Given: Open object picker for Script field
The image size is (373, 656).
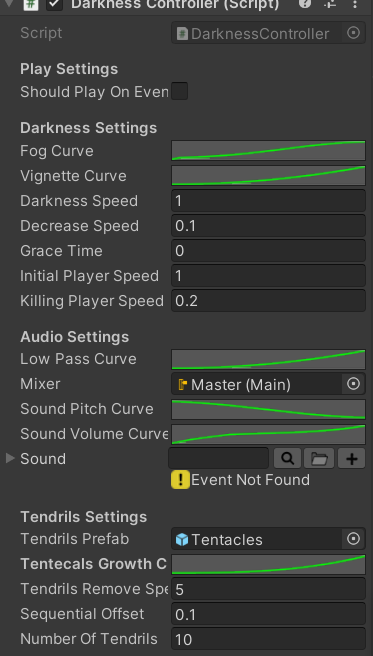Looking at the screenshot, I should click(354, 33).
